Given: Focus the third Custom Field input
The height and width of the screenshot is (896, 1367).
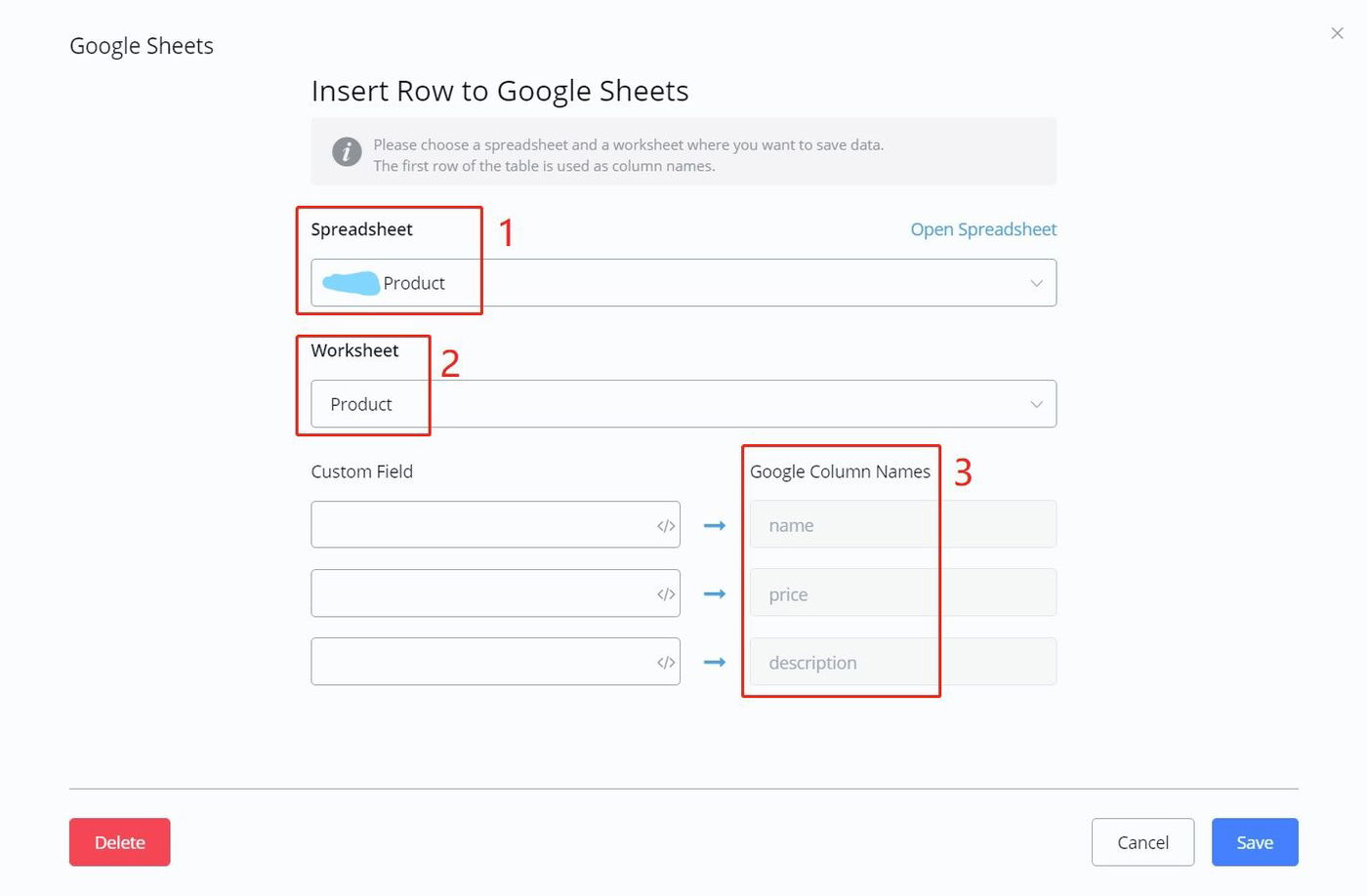Looking at the screenshot, I should click(x=478, y=663).
